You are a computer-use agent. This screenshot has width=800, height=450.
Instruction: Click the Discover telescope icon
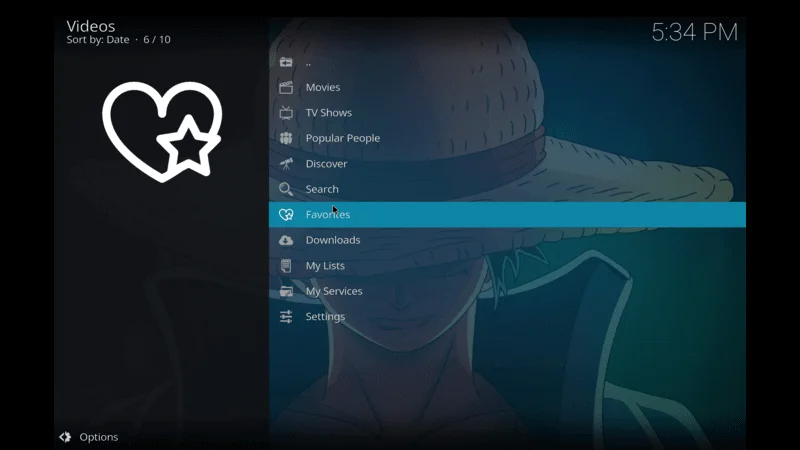coord(286,164)
